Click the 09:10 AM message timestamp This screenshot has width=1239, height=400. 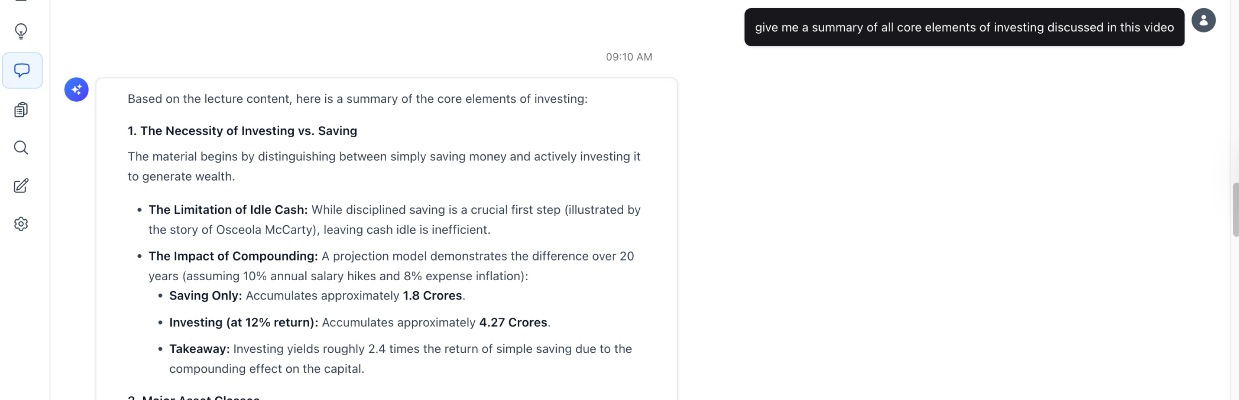[629, 57]
